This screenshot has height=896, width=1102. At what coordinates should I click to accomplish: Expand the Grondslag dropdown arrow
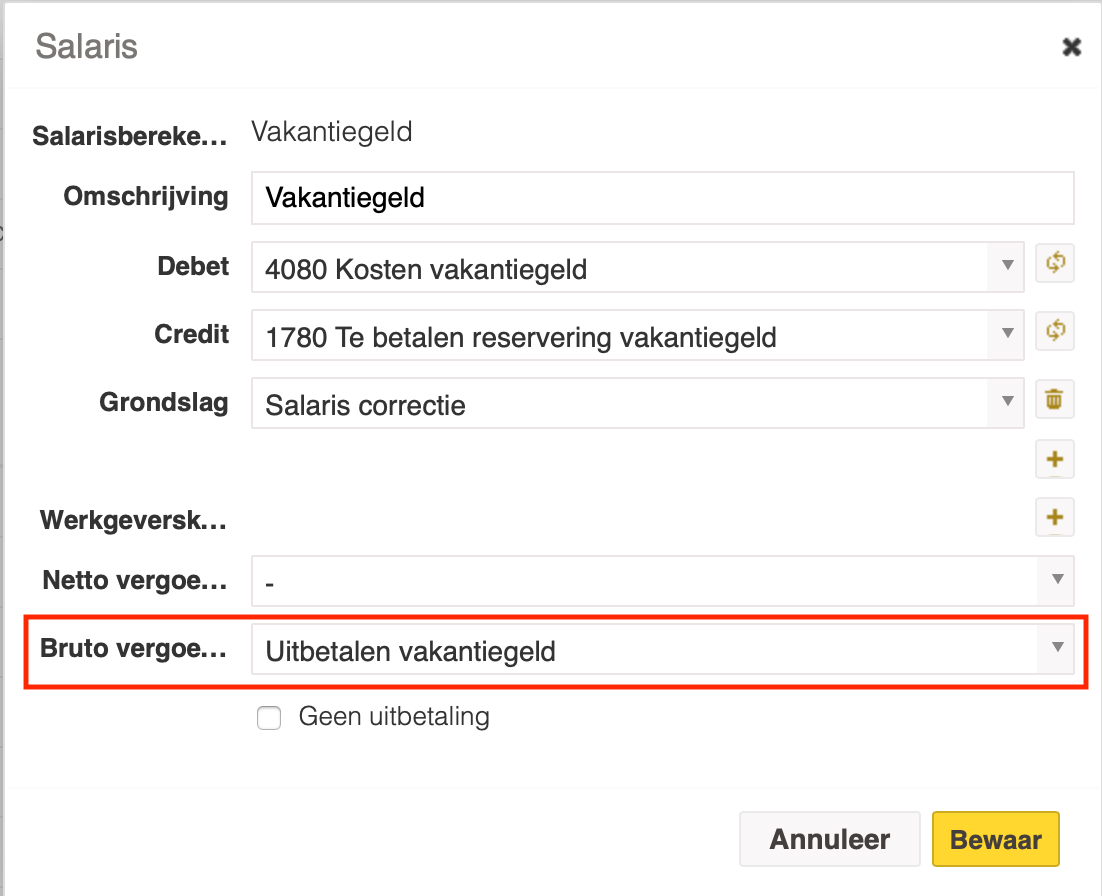pyautogui.click(x=1006, y=401)
